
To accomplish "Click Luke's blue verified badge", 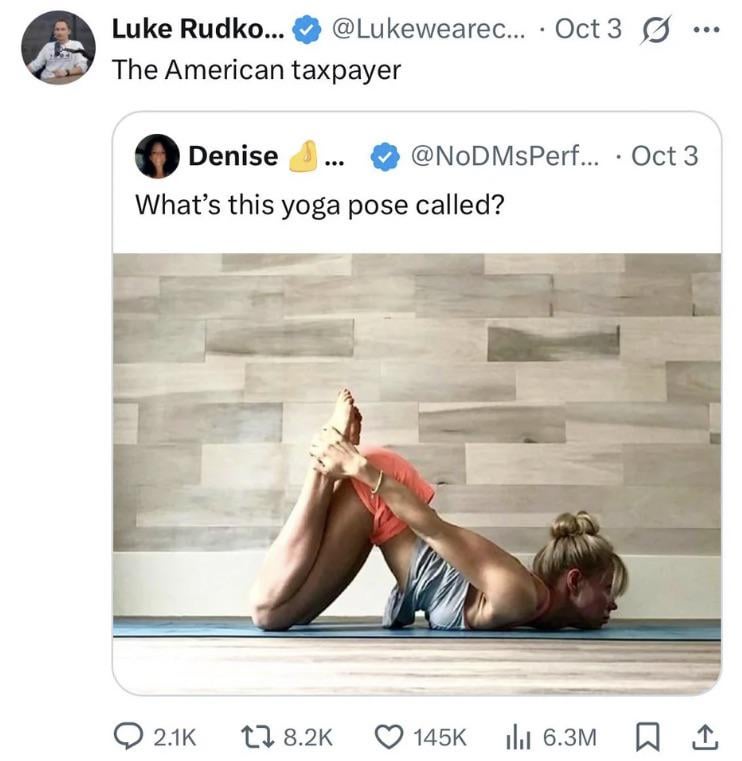I will (x=307, y=30).
